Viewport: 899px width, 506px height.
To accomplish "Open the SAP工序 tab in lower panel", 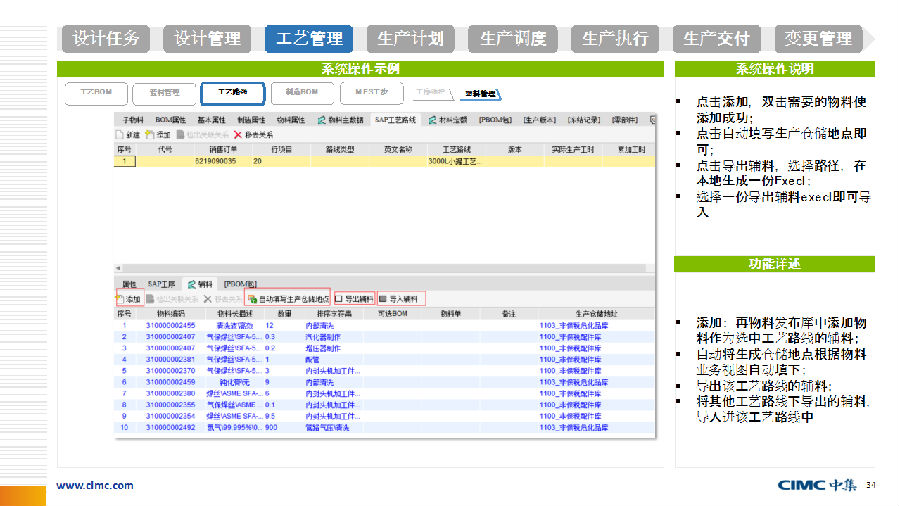I will pos(162,284).
